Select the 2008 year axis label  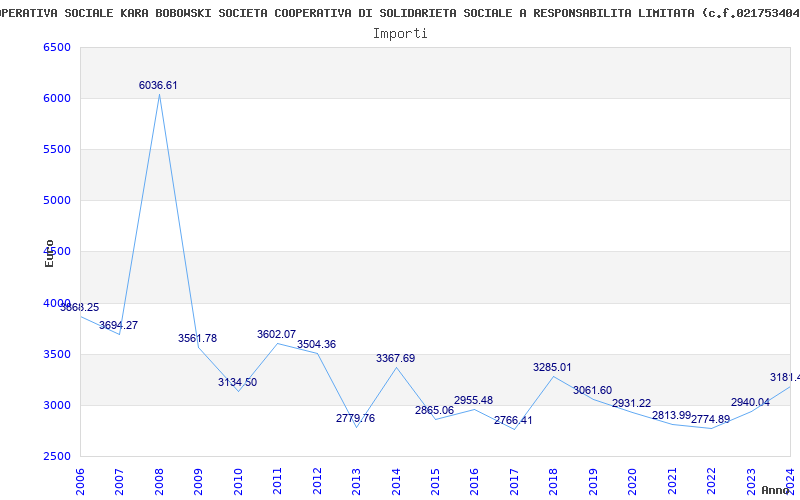click(x=159, y=481)
